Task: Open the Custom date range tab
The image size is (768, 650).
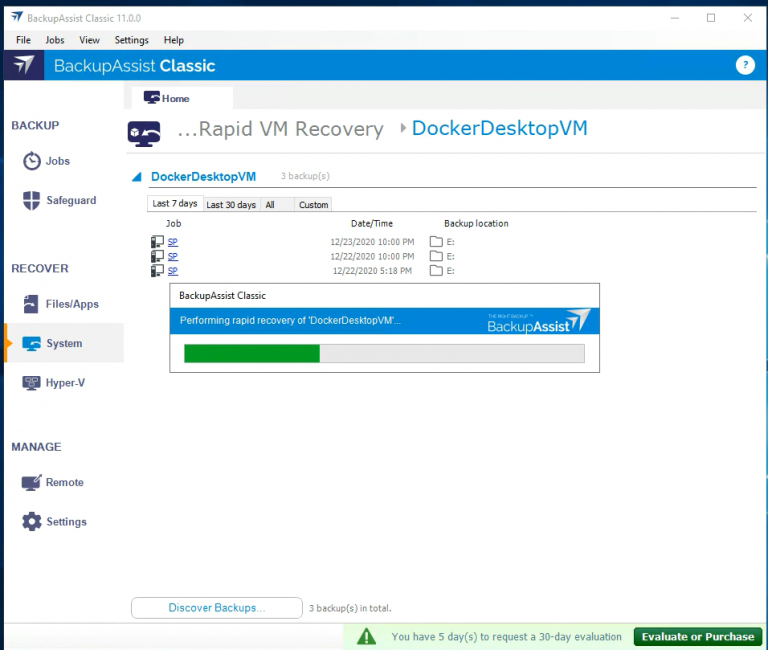Action: [313, 204]
